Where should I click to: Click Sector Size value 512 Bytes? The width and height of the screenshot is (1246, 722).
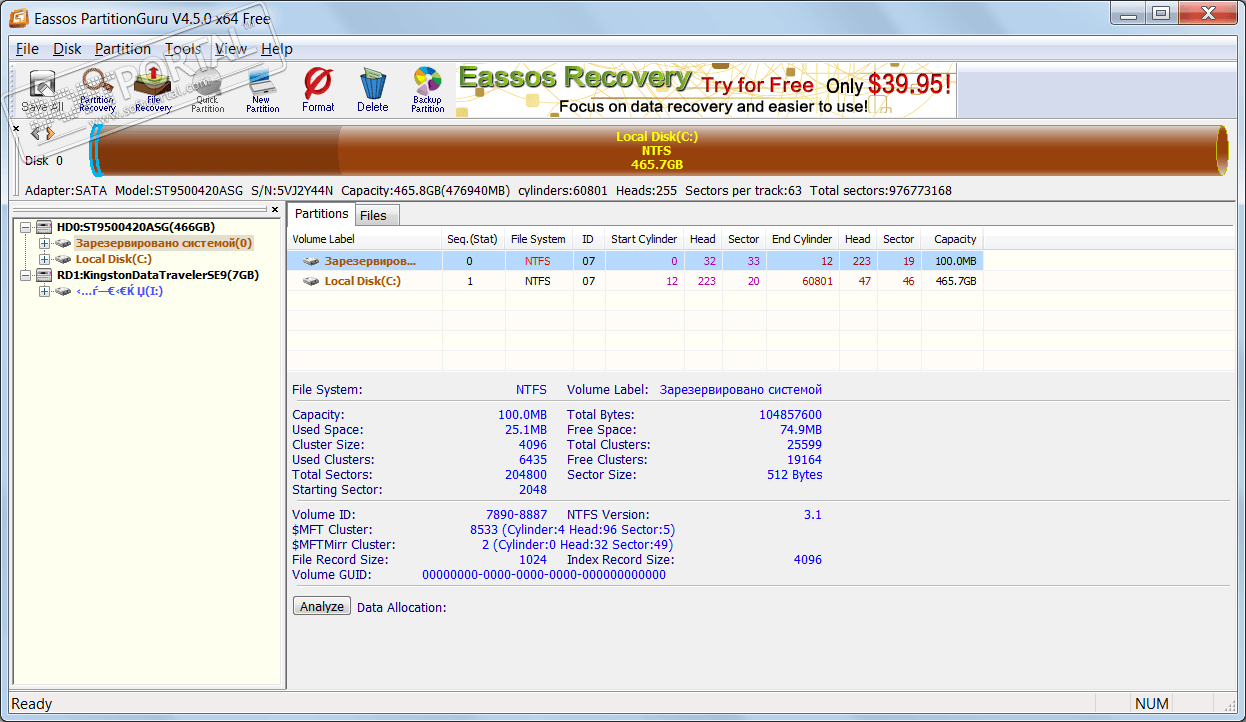coord(795,475)
